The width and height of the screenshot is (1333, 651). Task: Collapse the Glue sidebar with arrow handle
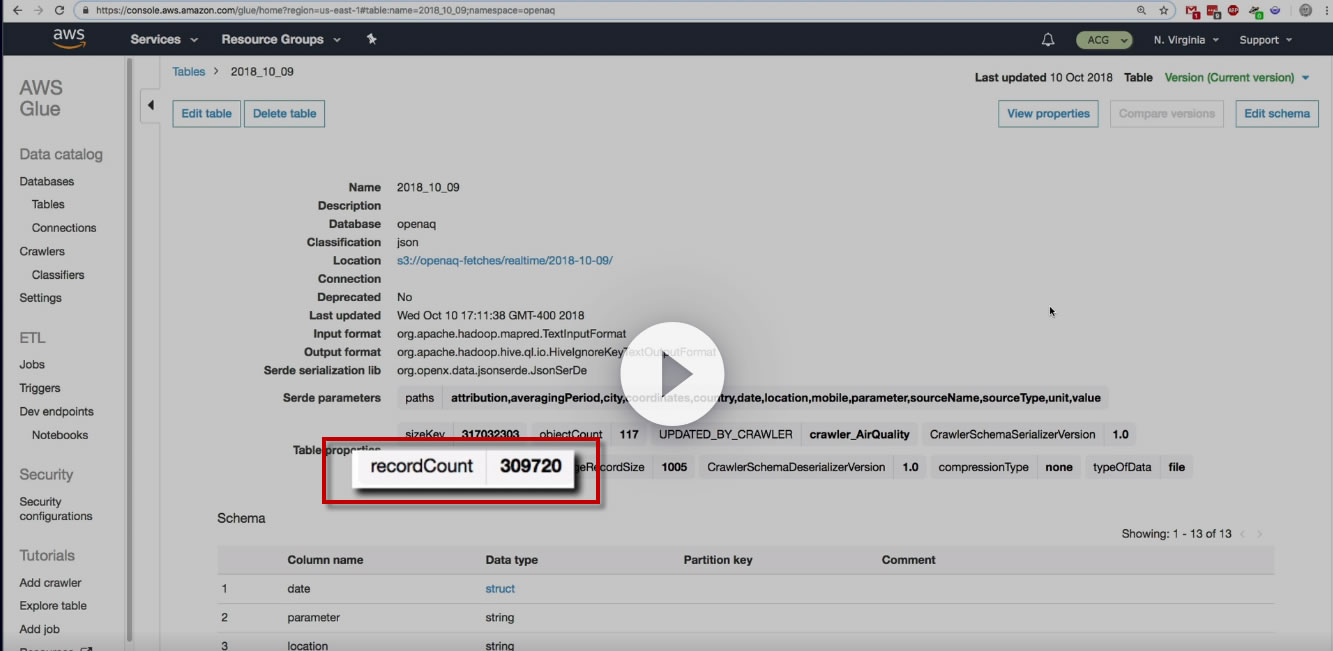[151, 105]
